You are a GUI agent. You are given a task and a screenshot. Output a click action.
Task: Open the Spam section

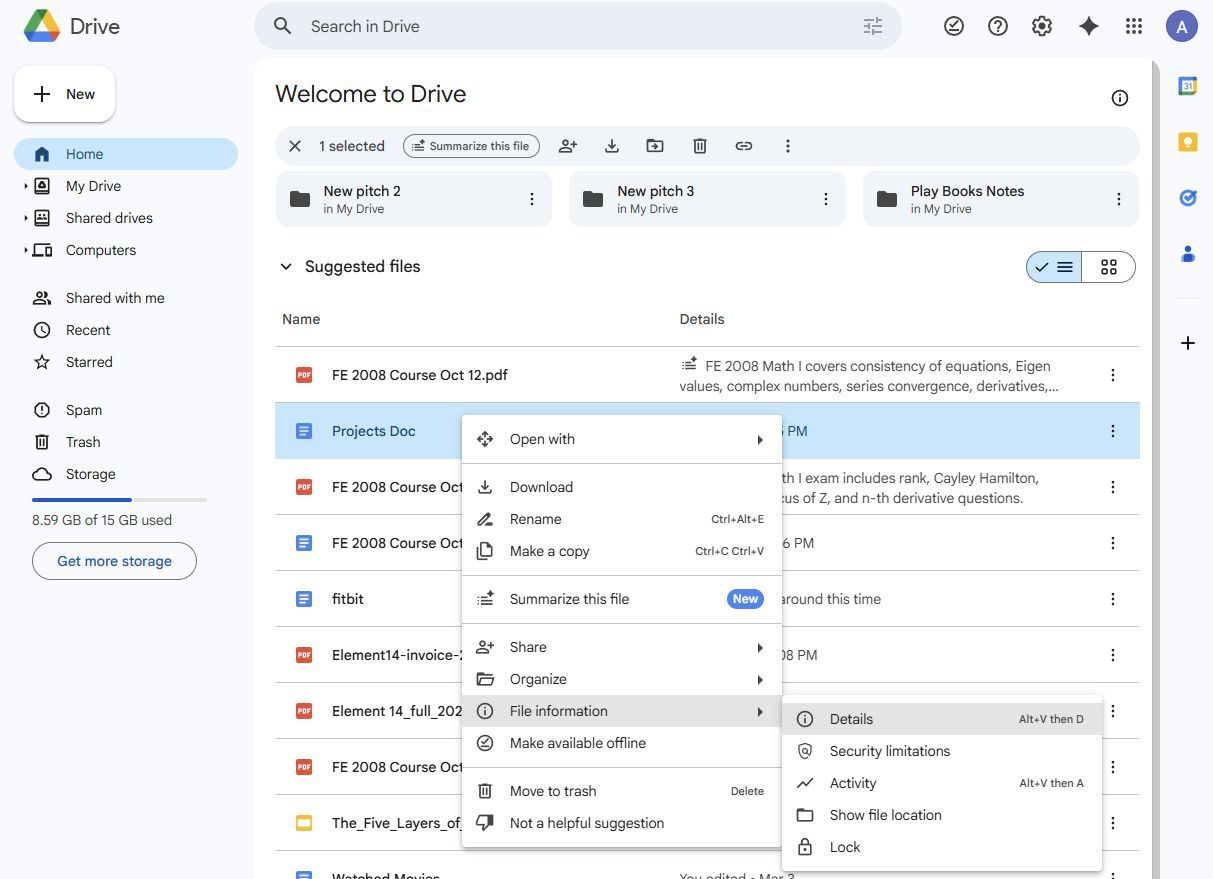[x=126, y=410]
